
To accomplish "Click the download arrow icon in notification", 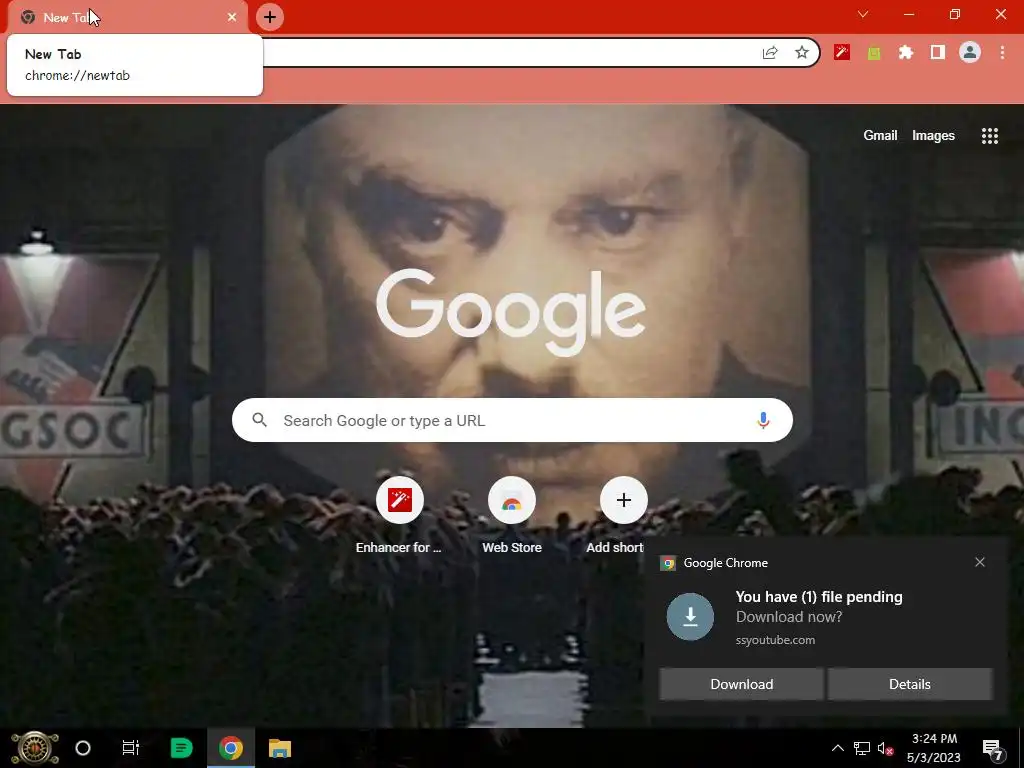I will click(x=690, y=616).
